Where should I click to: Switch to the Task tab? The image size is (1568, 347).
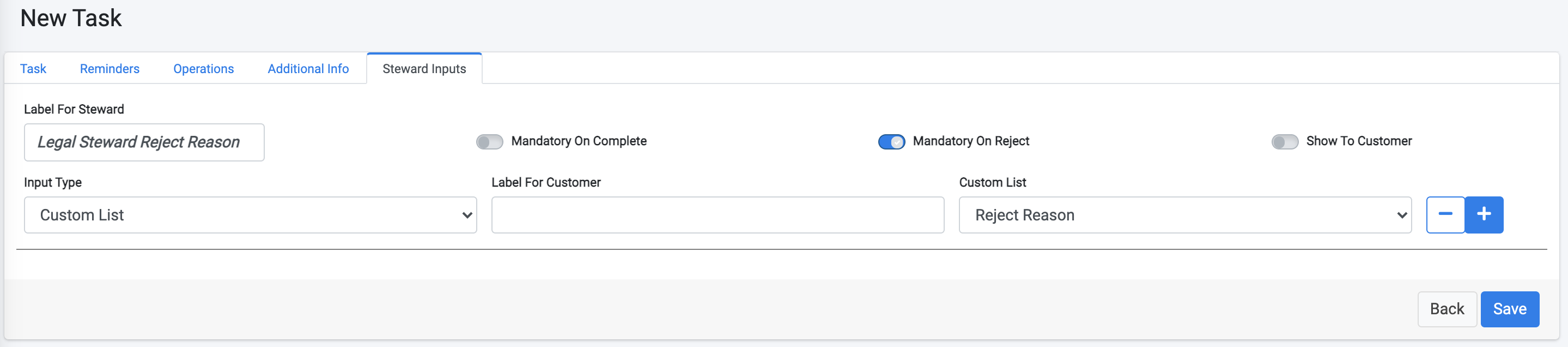[33, 68]
